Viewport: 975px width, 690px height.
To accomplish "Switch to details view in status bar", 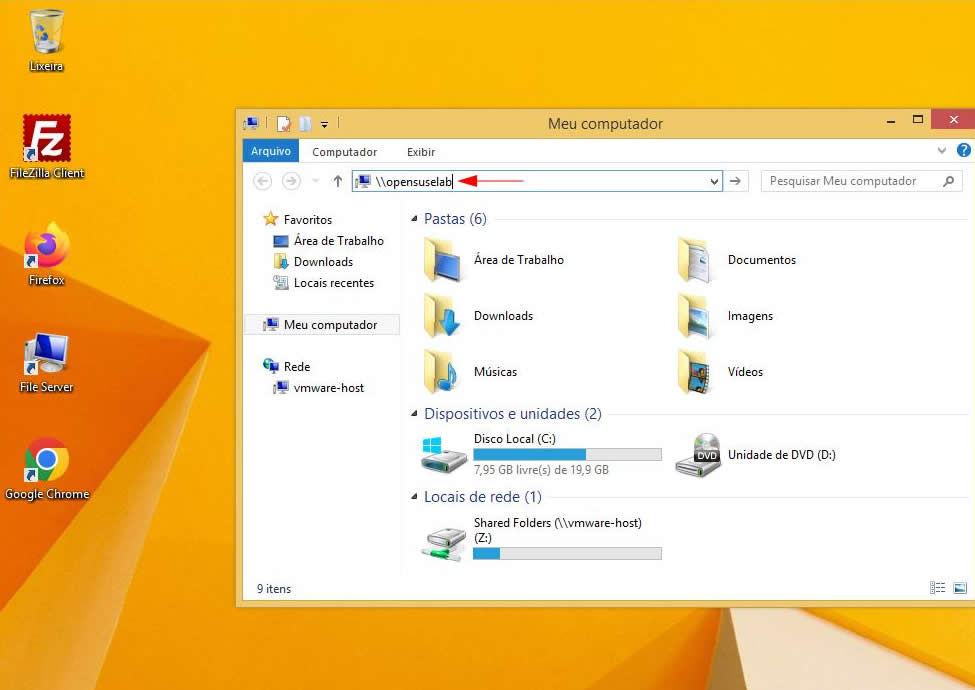I will click(x=937, y=588).
